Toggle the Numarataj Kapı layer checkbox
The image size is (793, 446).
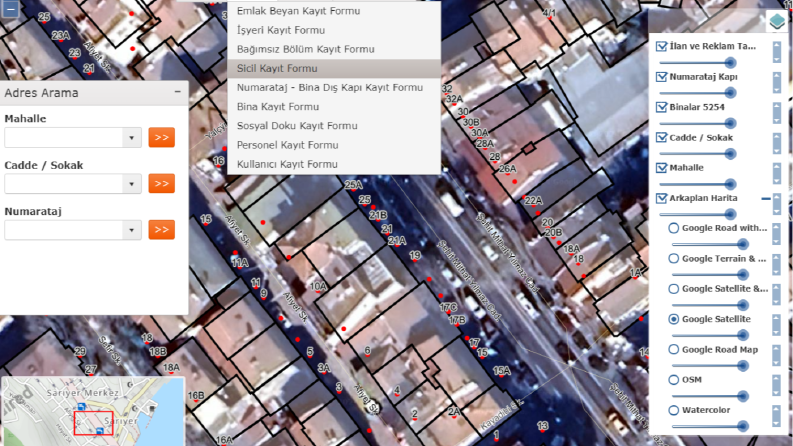tap(661, 77)
